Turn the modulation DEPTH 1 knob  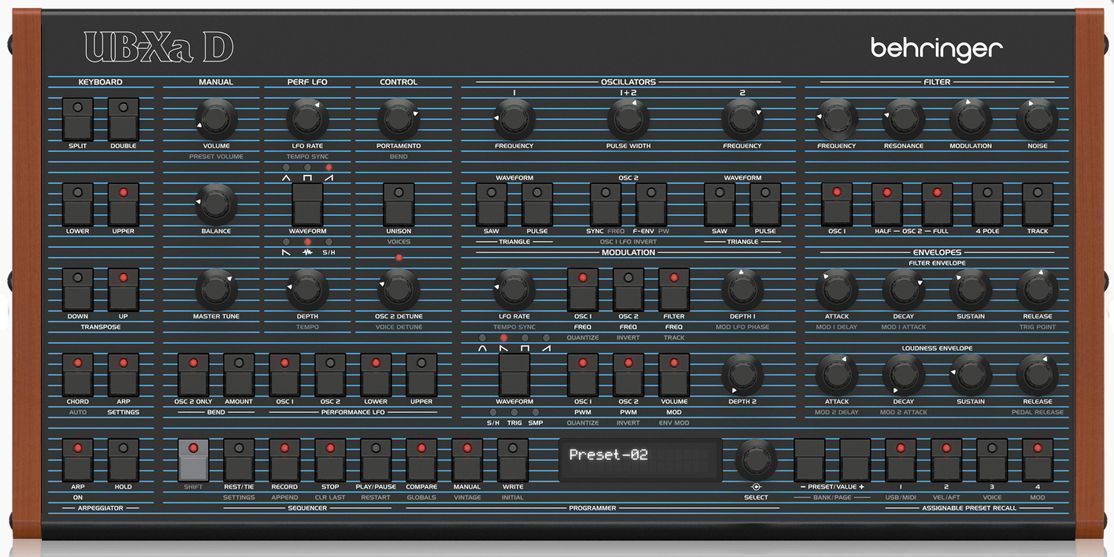coord(742,289)
